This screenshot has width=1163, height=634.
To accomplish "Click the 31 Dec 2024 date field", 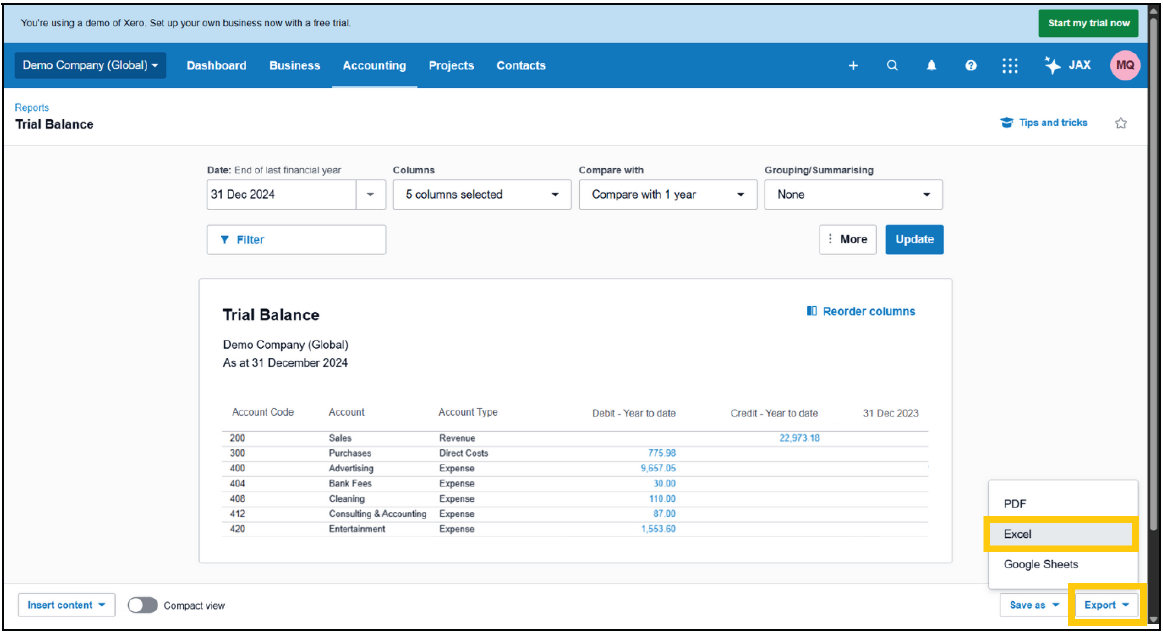I will pos(282,194).
